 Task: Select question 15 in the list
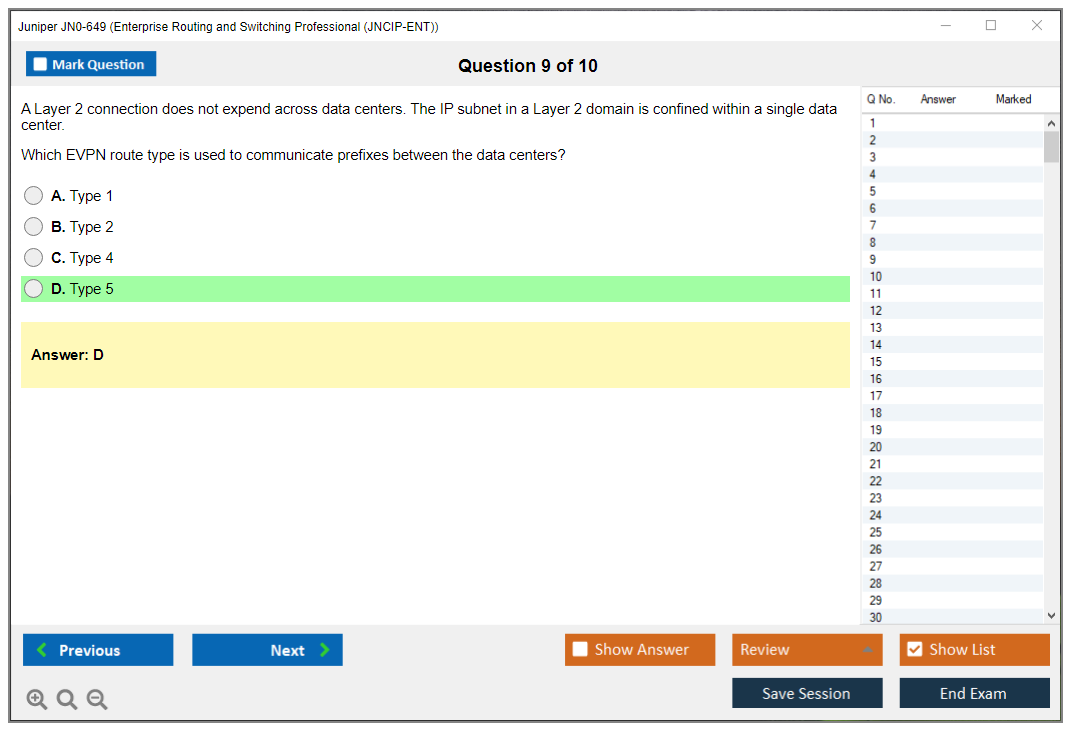[x=876, y=362]
